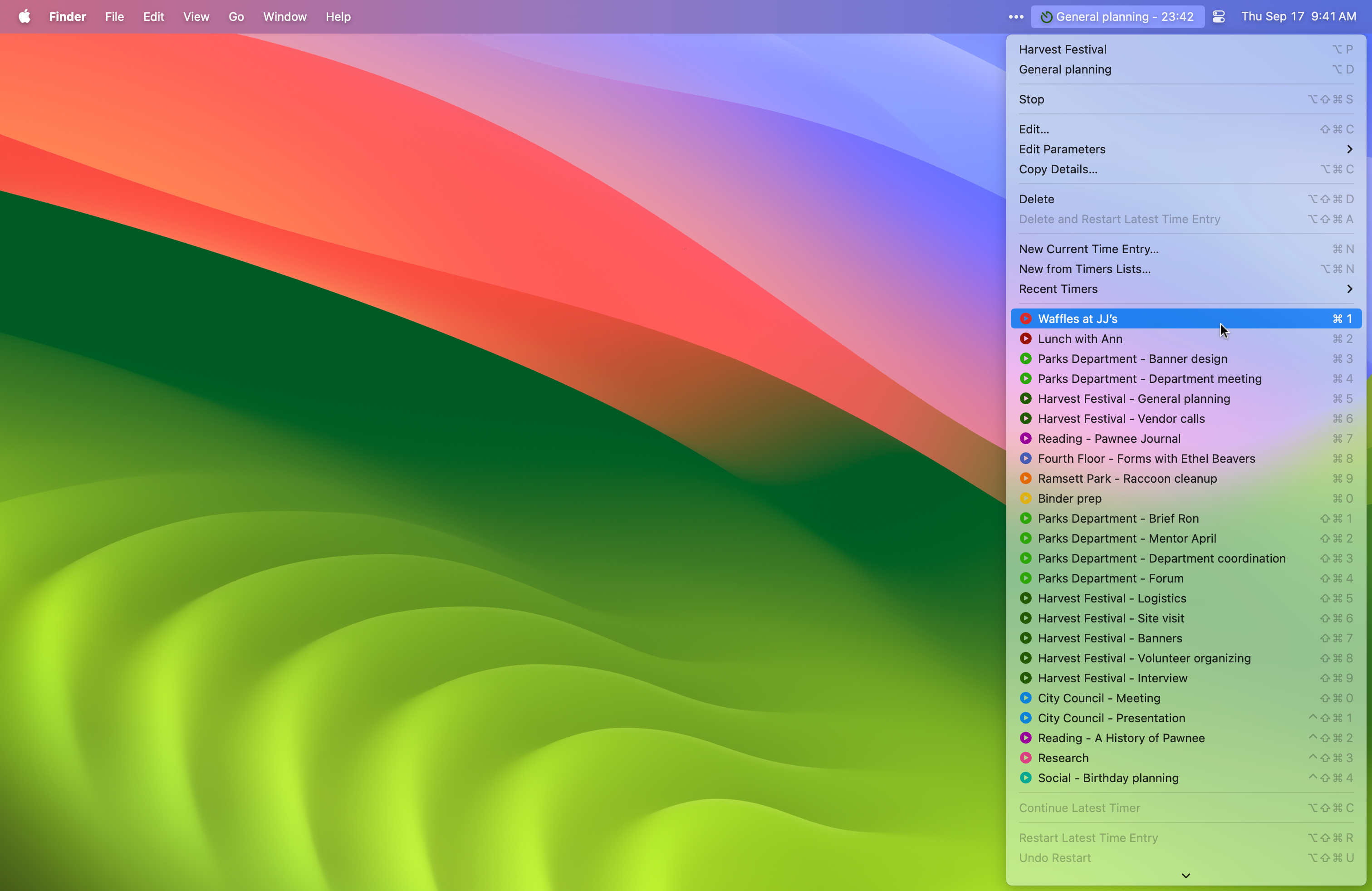Click the Apple logo menu
This screenshot has height=891, width=1372.
[x=24, y=16]
